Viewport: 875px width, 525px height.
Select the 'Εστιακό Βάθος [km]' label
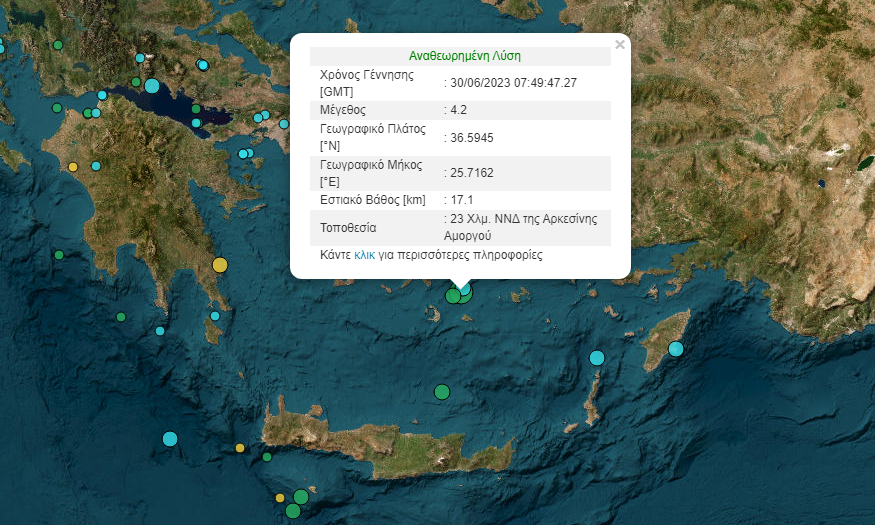tap(373, 200)
